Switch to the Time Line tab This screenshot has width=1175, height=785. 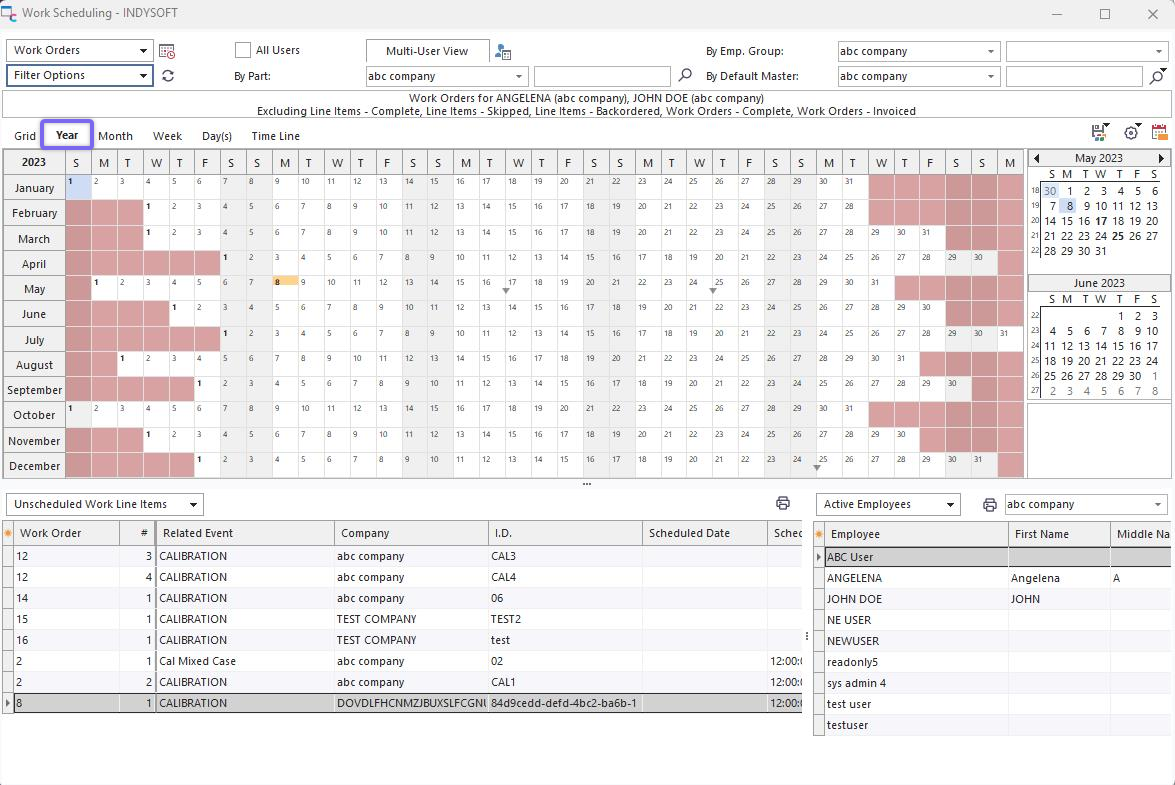(x=275, y=136)
